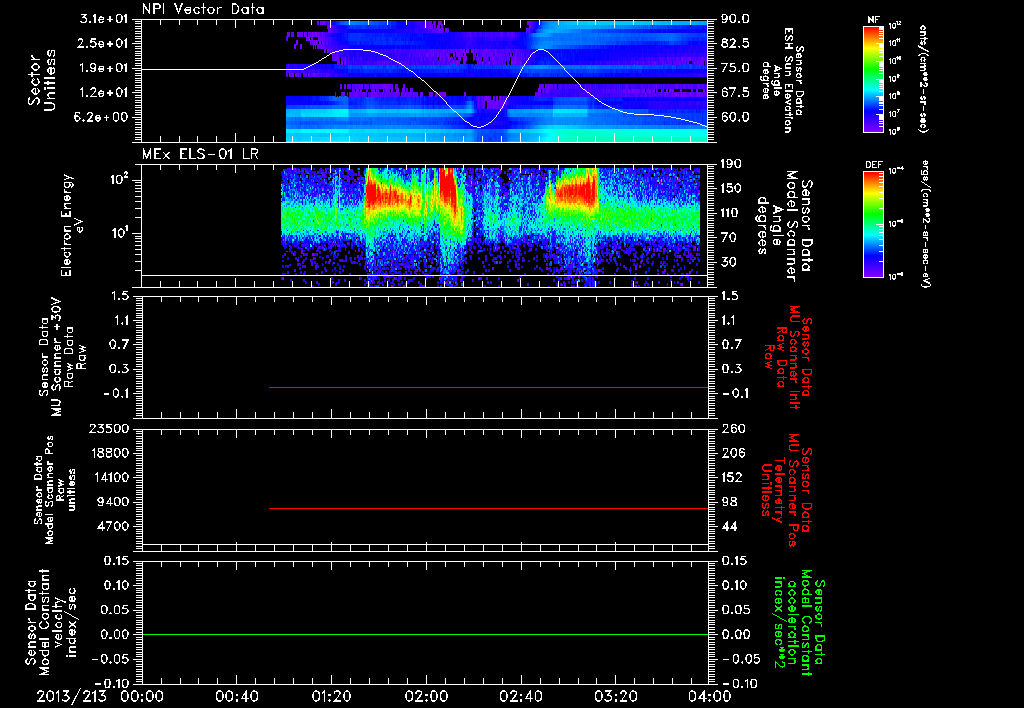Click the "14100" scanner position tick

110,477
